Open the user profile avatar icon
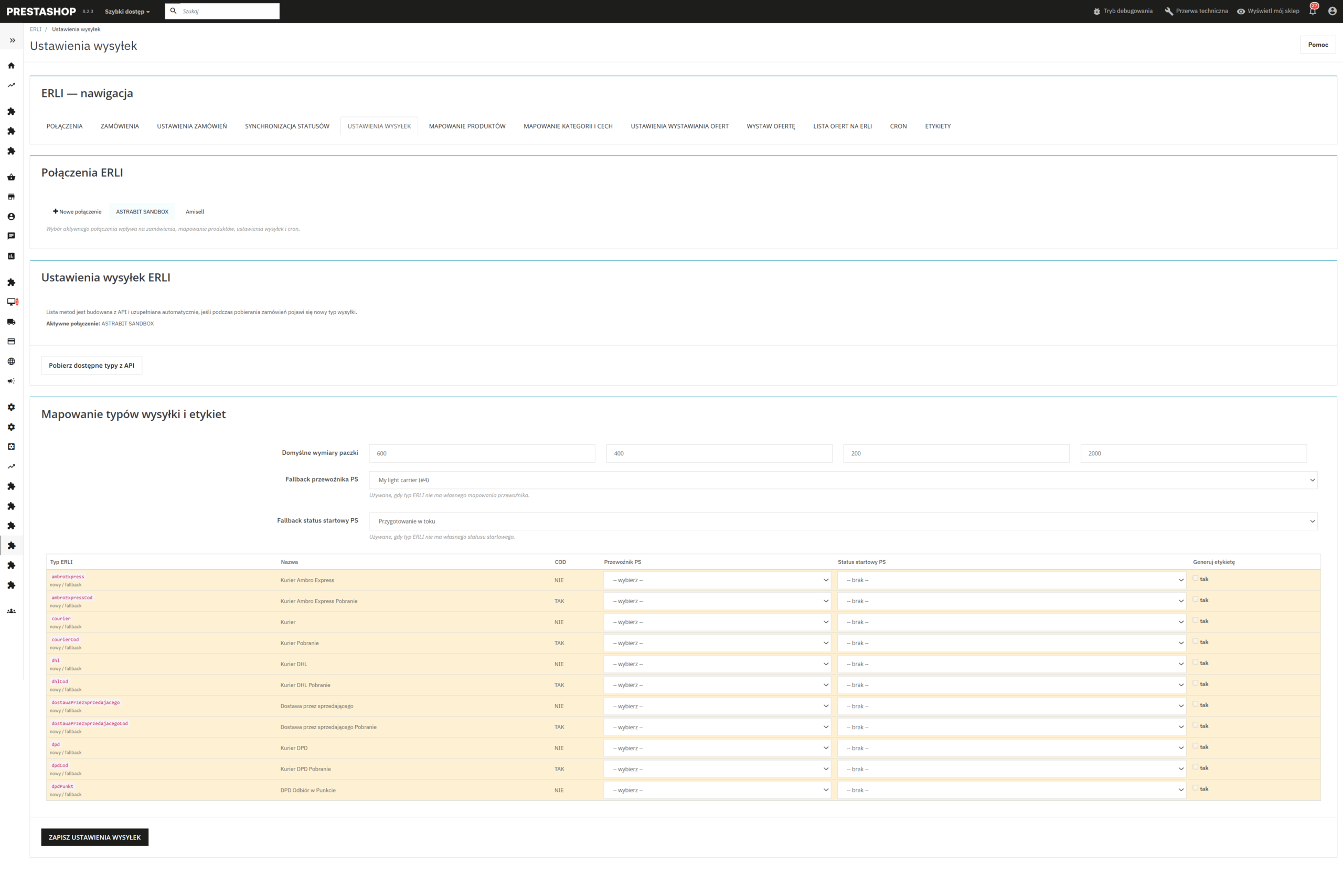1343x896 pixels. (1332, 12)
